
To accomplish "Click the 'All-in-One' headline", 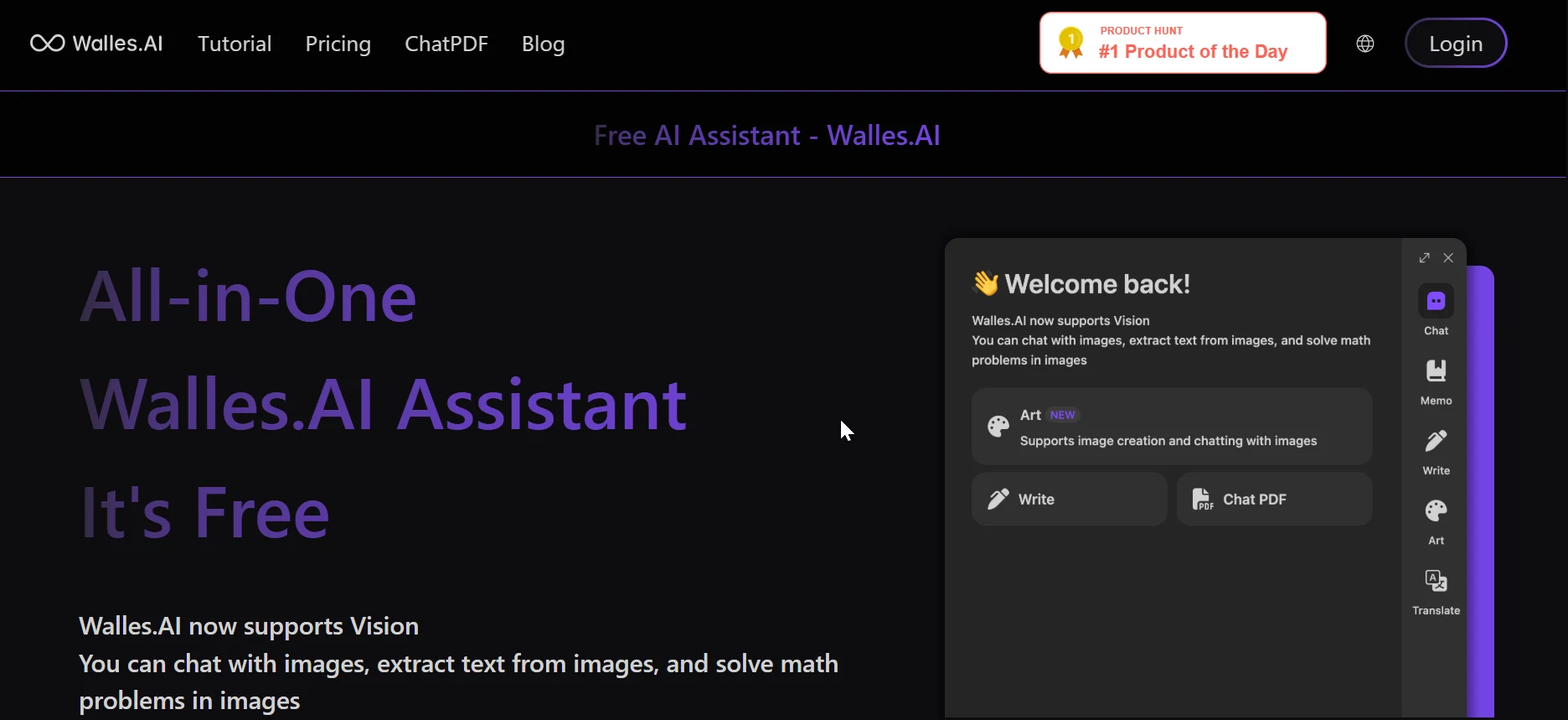I will click(x=248, y=297).
